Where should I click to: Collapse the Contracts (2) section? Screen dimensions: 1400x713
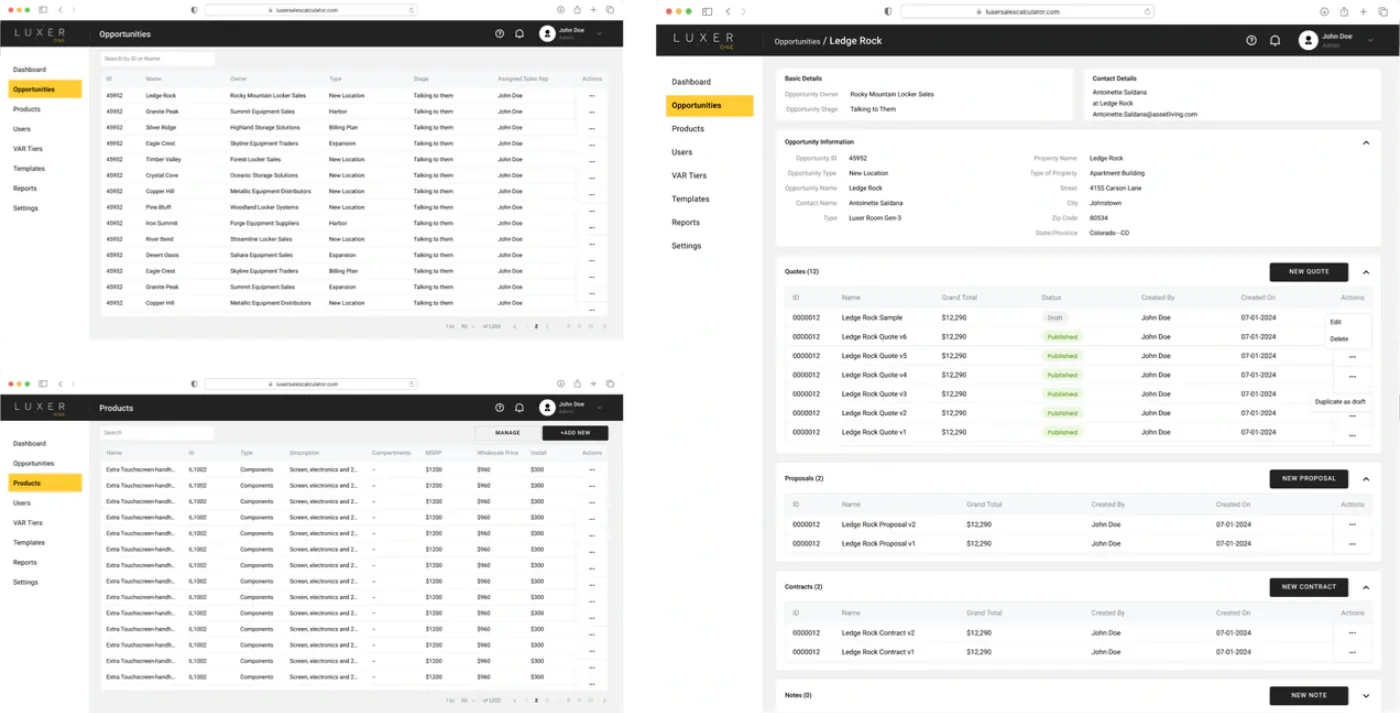click(x=1366, y=587)
